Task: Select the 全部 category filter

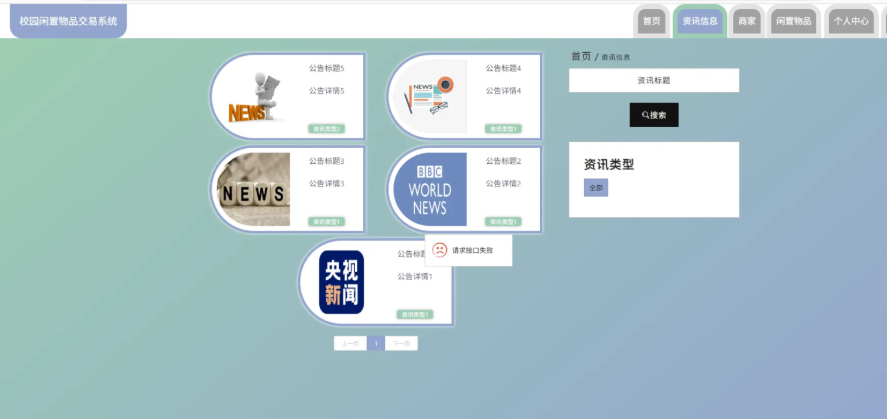Action: pos(596,188)
